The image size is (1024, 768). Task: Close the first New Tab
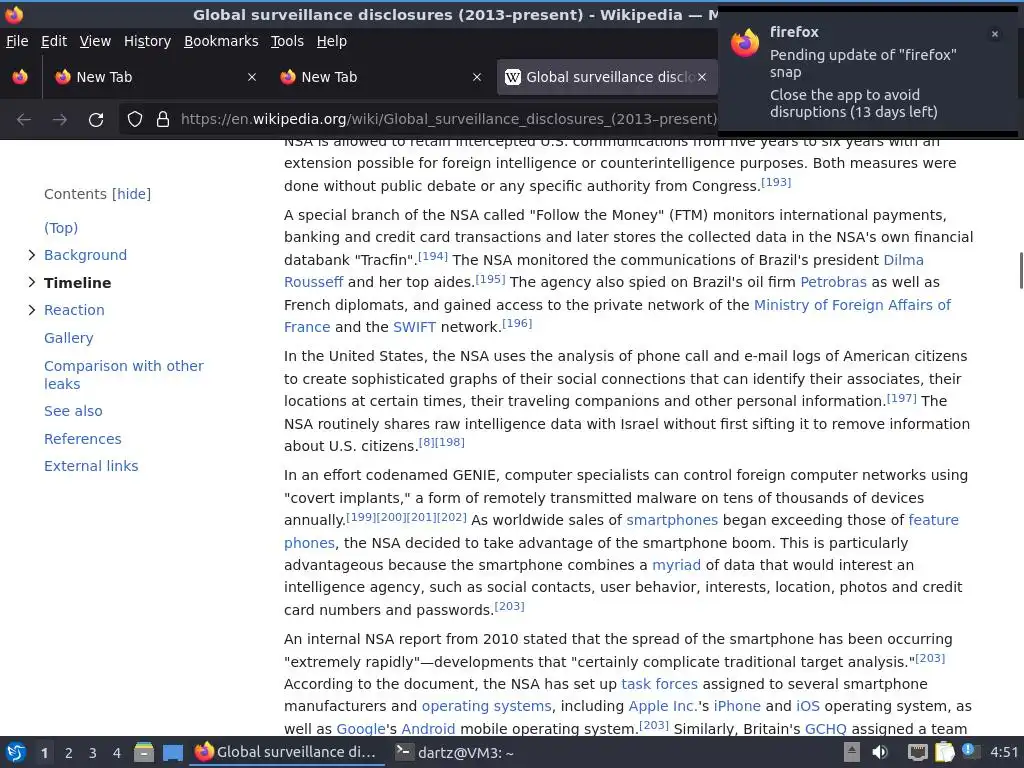pyautogui.click(x=252, y=77)
